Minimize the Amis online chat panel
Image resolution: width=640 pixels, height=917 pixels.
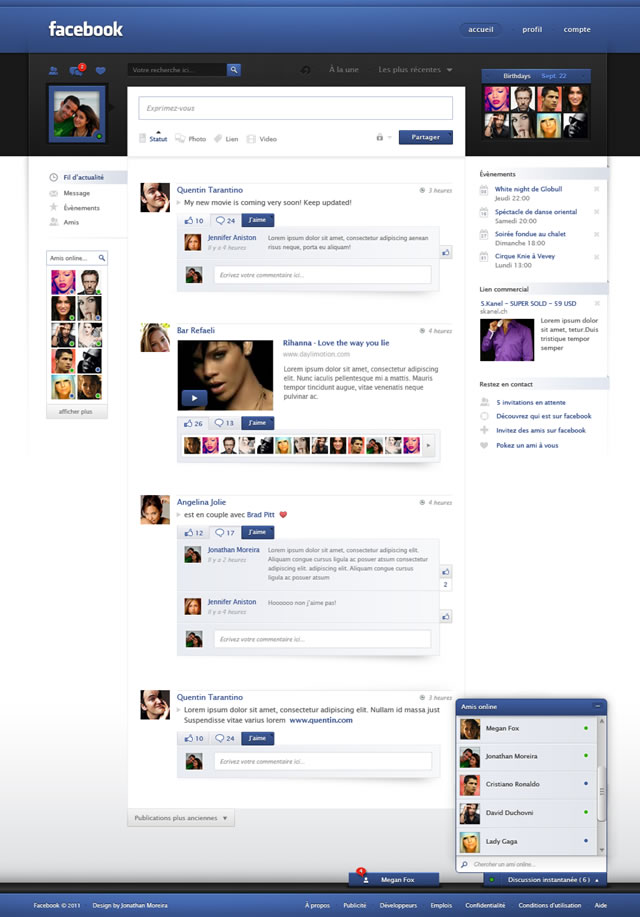point(597,706)
